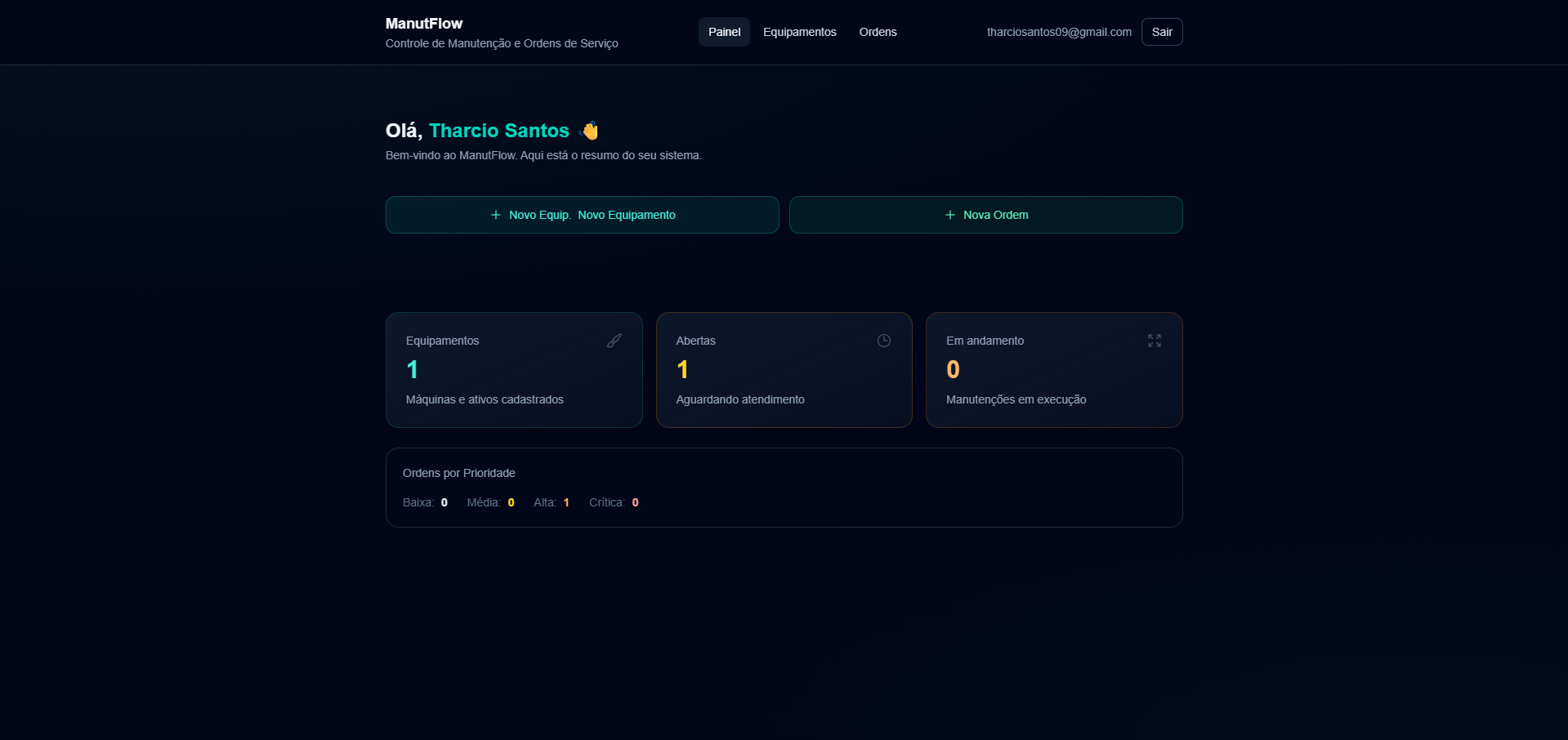Click 'Manutenções em execução' text
This screenshot has width=1568, height=740.
click(1016, 399)
